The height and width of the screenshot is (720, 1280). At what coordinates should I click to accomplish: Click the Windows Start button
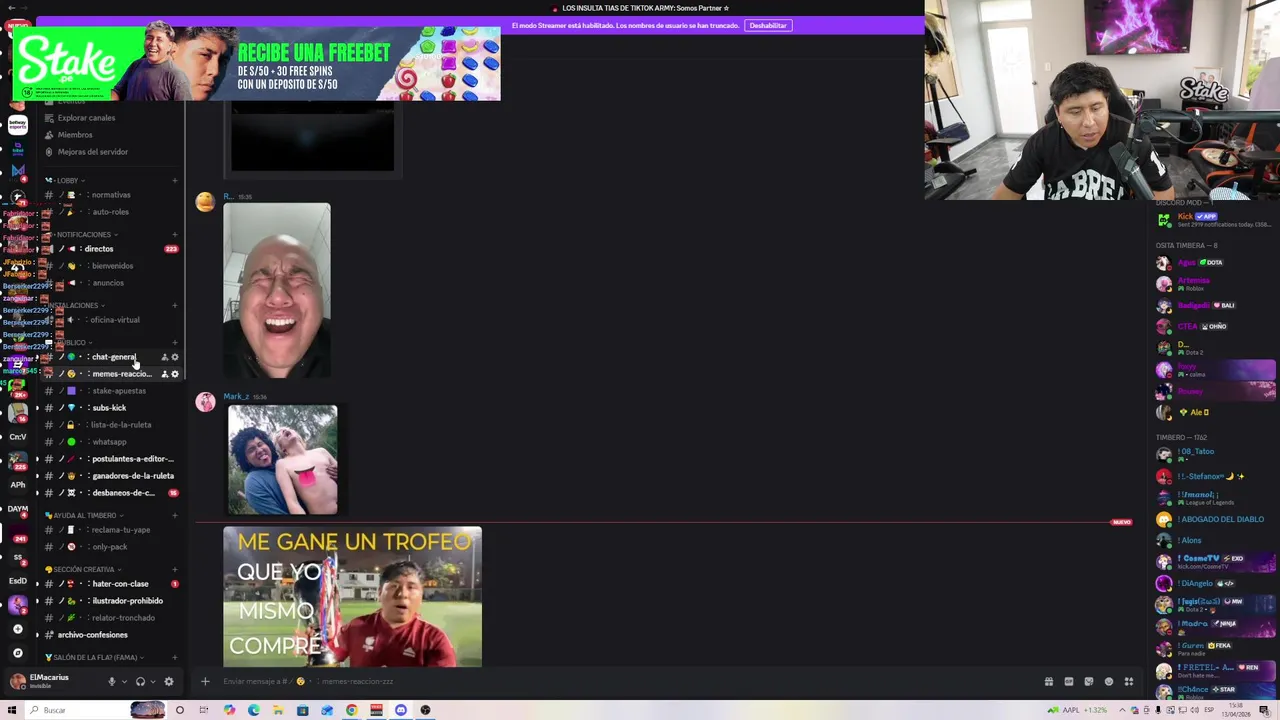click(12, 710)
